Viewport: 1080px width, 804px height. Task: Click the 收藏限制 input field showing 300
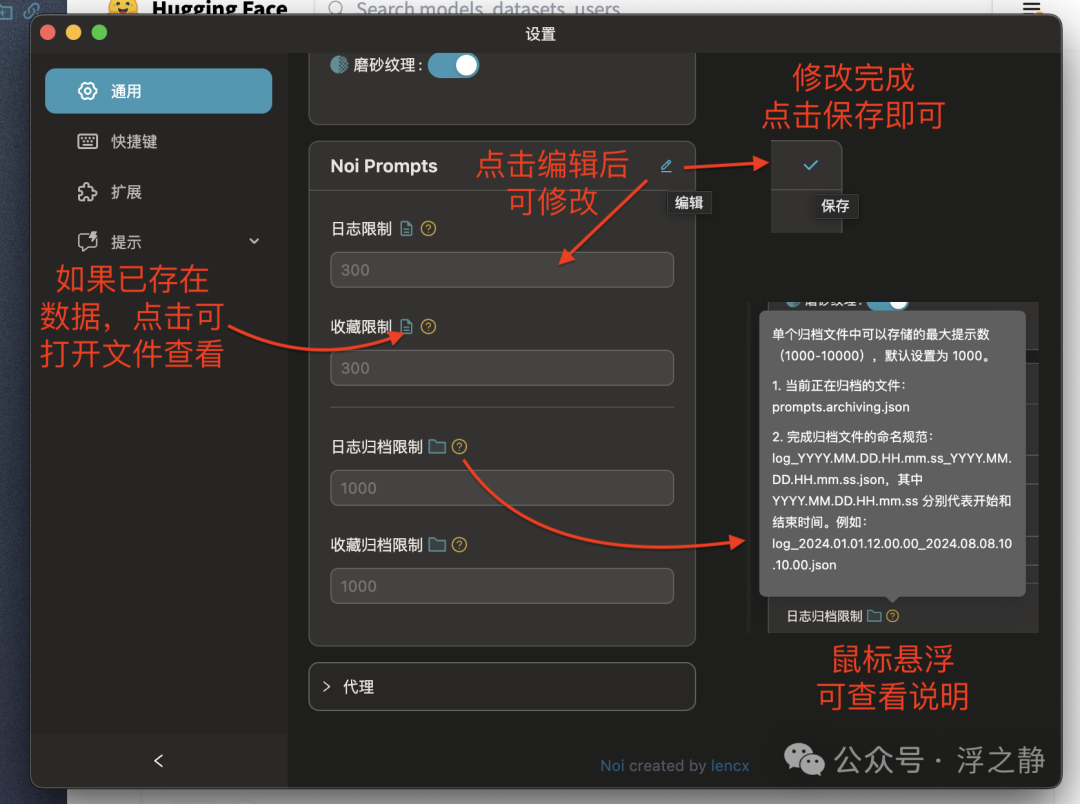[x=502, y=368]
